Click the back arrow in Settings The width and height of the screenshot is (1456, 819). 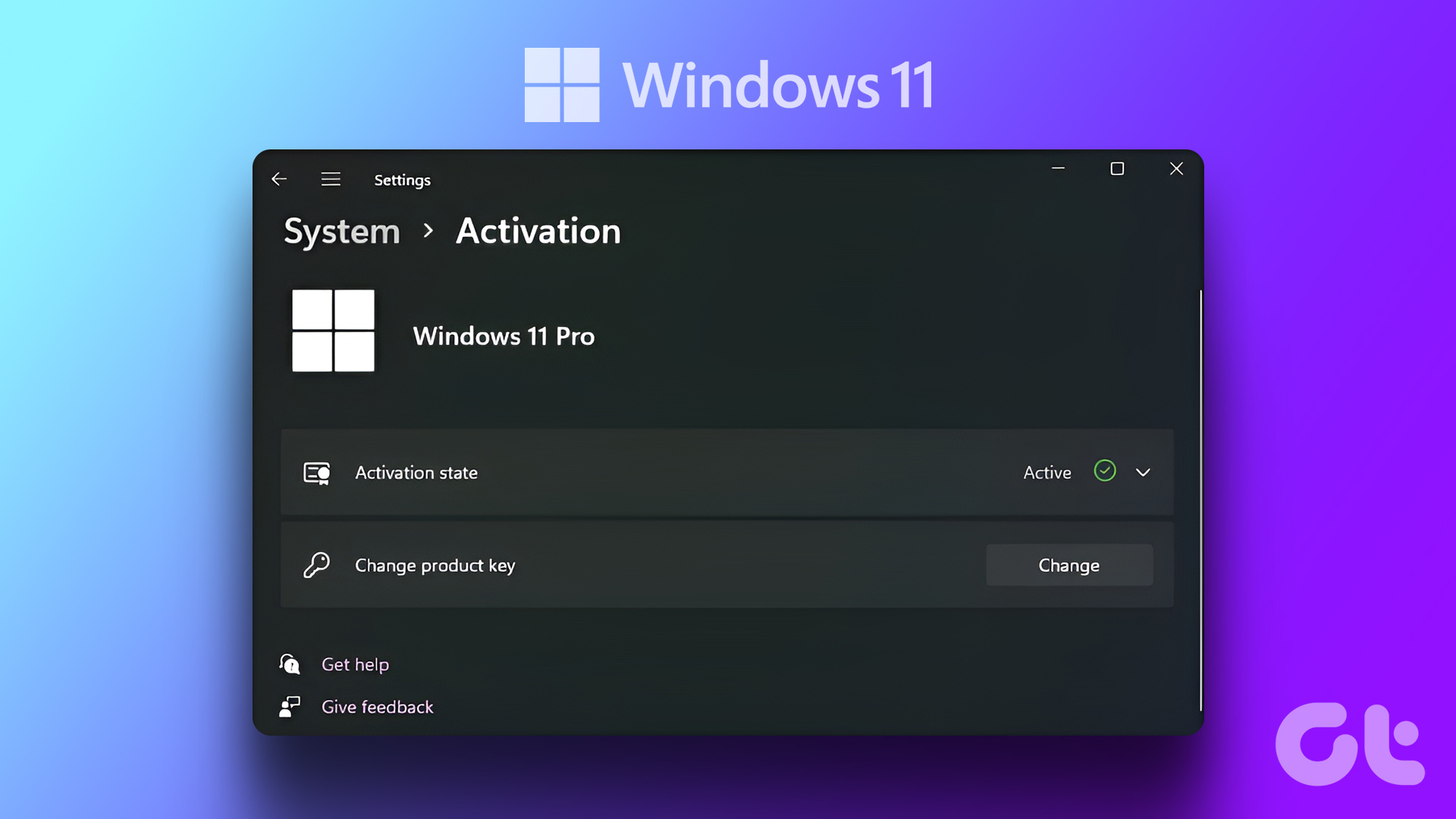coord(279,179)
